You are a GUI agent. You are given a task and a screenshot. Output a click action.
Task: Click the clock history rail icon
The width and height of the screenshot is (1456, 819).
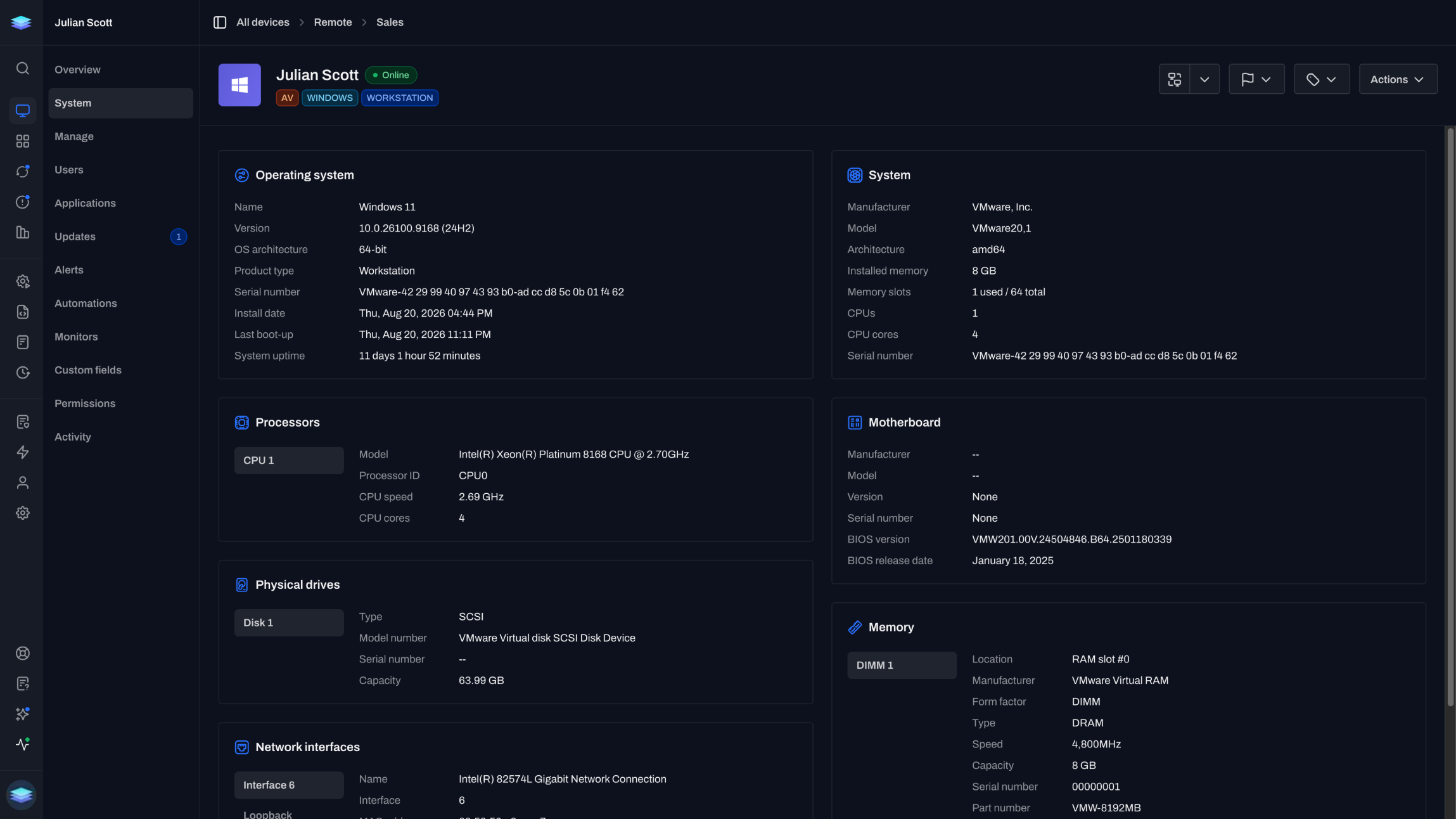23,373
